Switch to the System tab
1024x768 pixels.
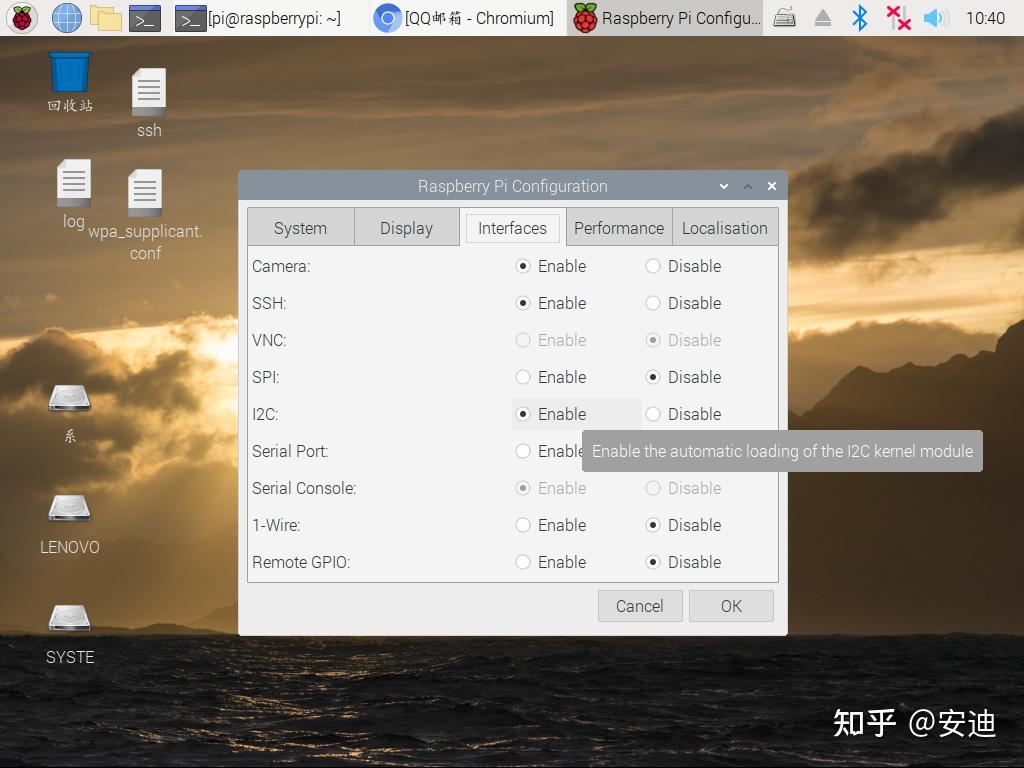(x=300, y=228)
